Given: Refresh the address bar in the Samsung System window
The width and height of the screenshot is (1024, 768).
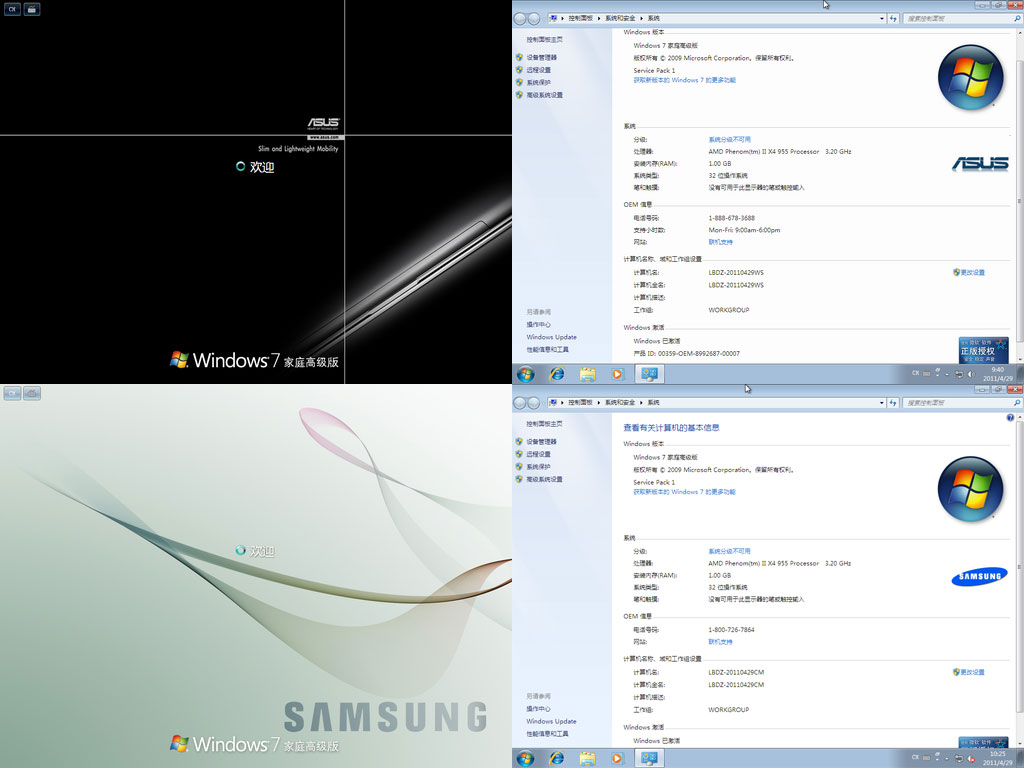Looking at the screenshot, I should (893, 403).
